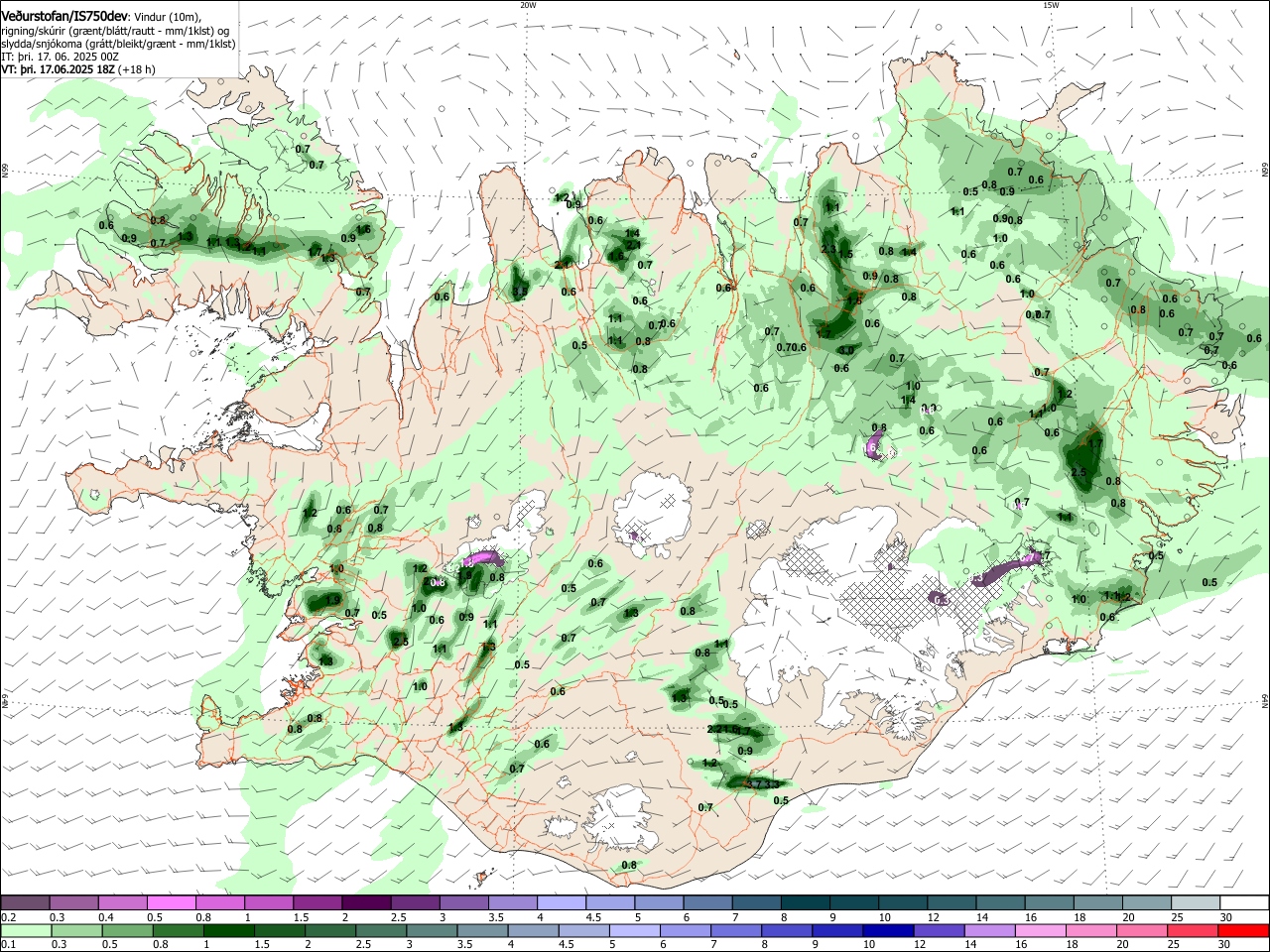This screenshot has width=1270, height=952.
Task: Pick the 0.4–0.5 orchid snow scale swatch
Action: point(122,902)
